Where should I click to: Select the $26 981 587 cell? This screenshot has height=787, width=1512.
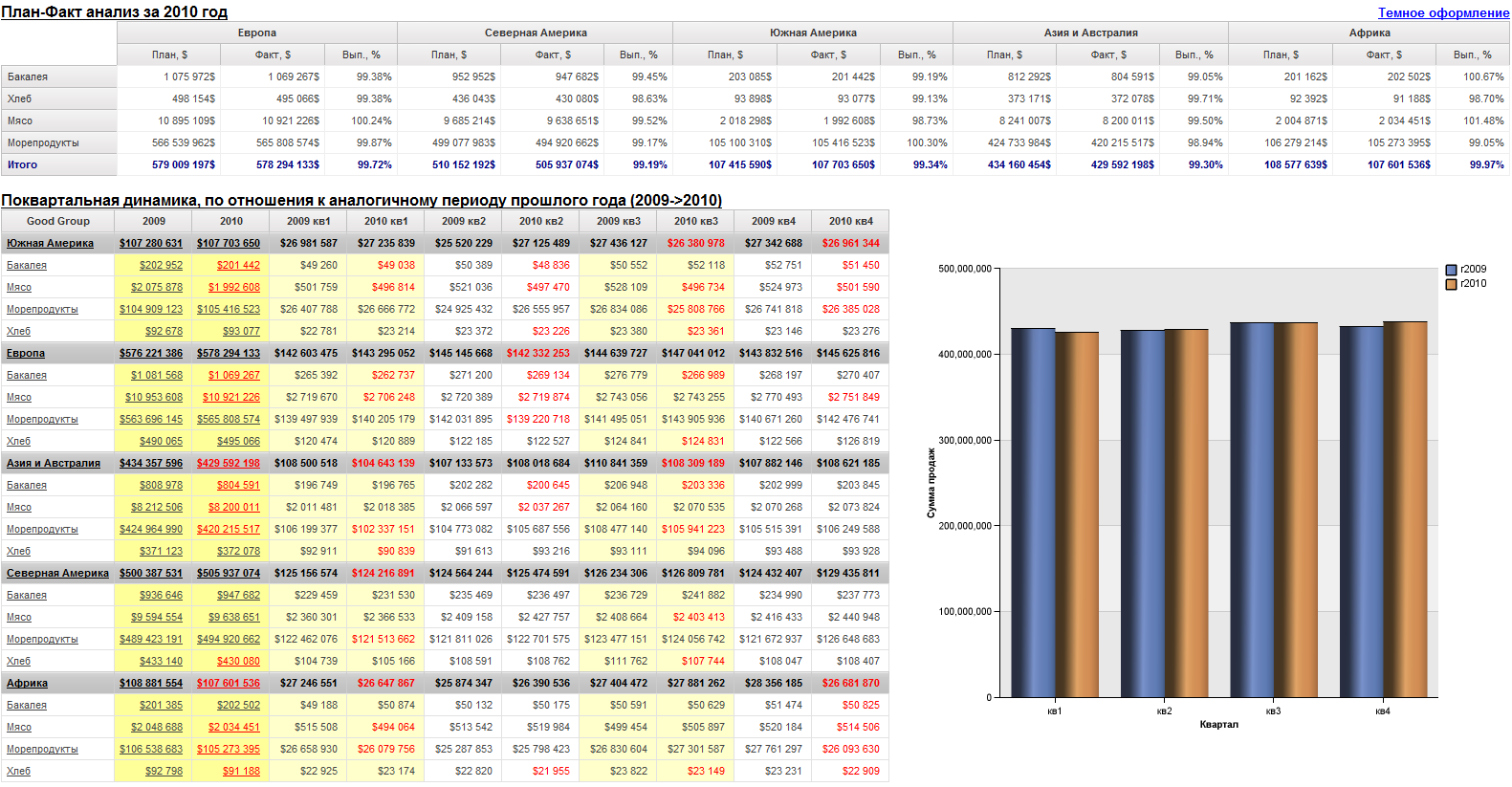(x=308, y=243)
